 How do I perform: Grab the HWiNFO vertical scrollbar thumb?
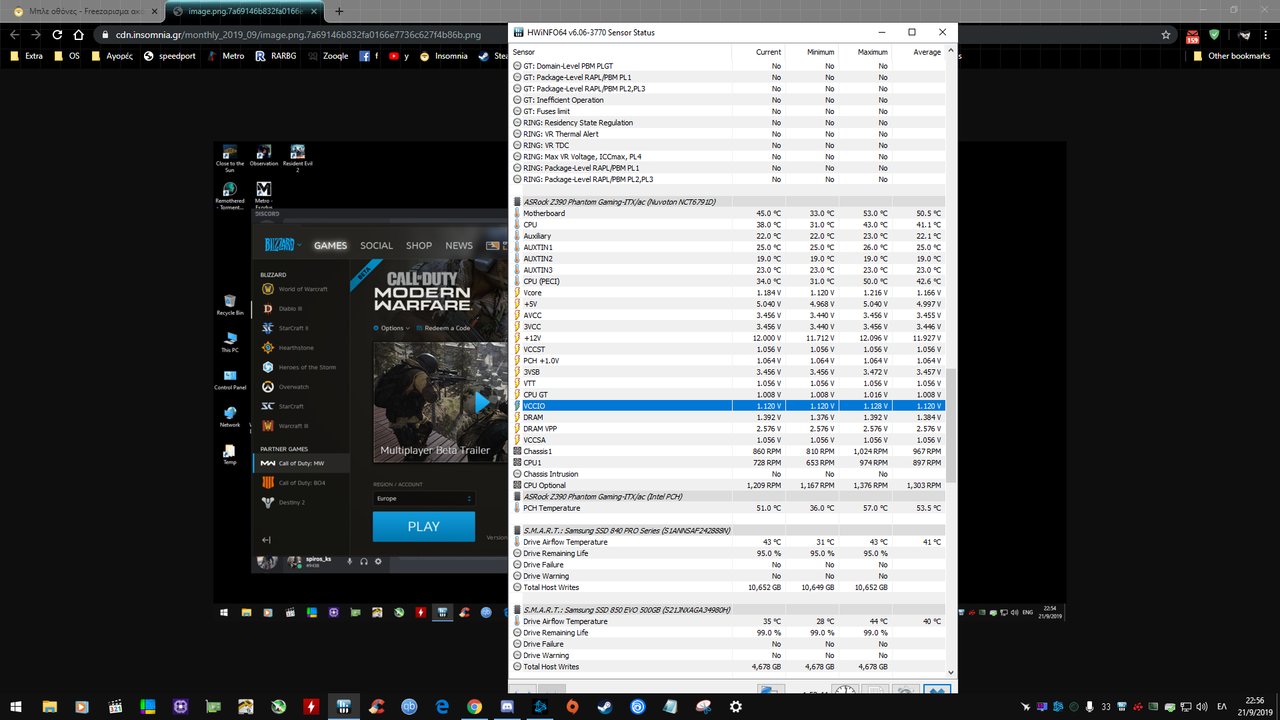pos(953,425)
